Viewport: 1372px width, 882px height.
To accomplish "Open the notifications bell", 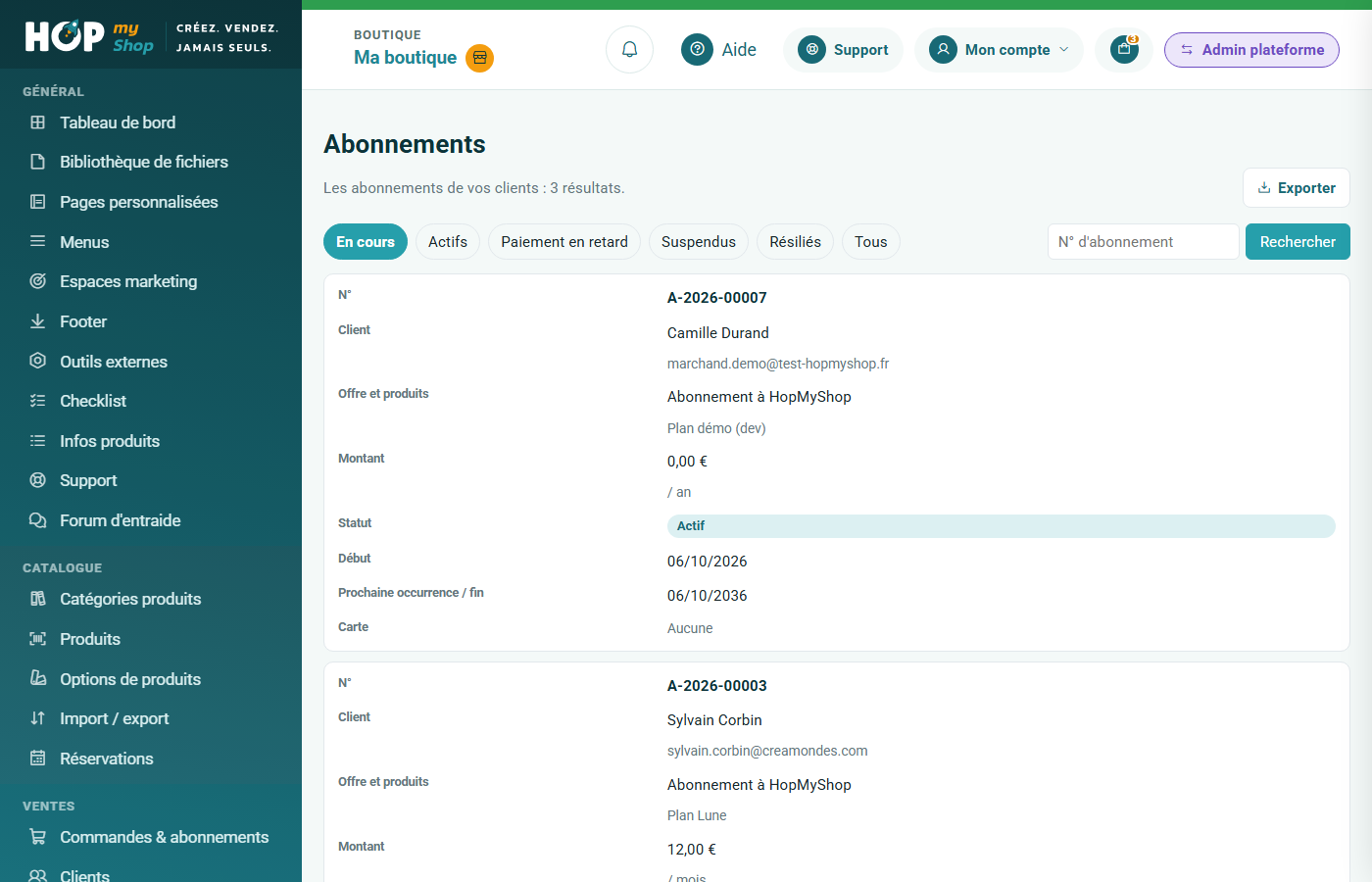I will (629, 50).
